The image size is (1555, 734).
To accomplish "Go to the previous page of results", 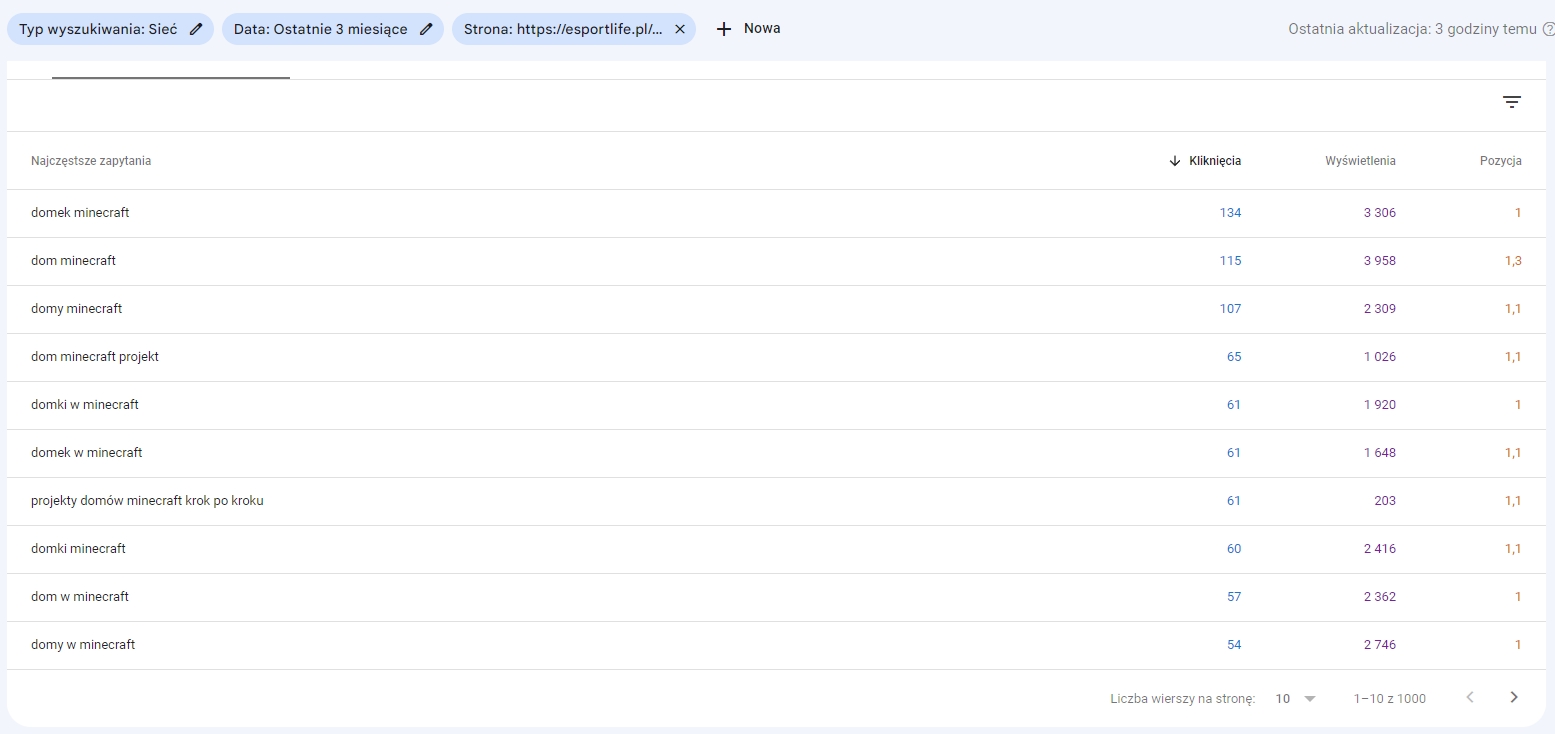I will tap(1470, 697).
